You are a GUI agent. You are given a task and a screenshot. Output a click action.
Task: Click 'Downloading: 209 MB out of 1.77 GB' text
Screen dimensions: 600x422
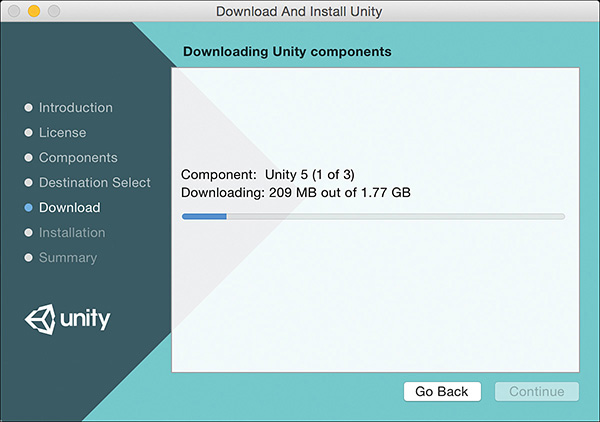[x=296, y=192]
